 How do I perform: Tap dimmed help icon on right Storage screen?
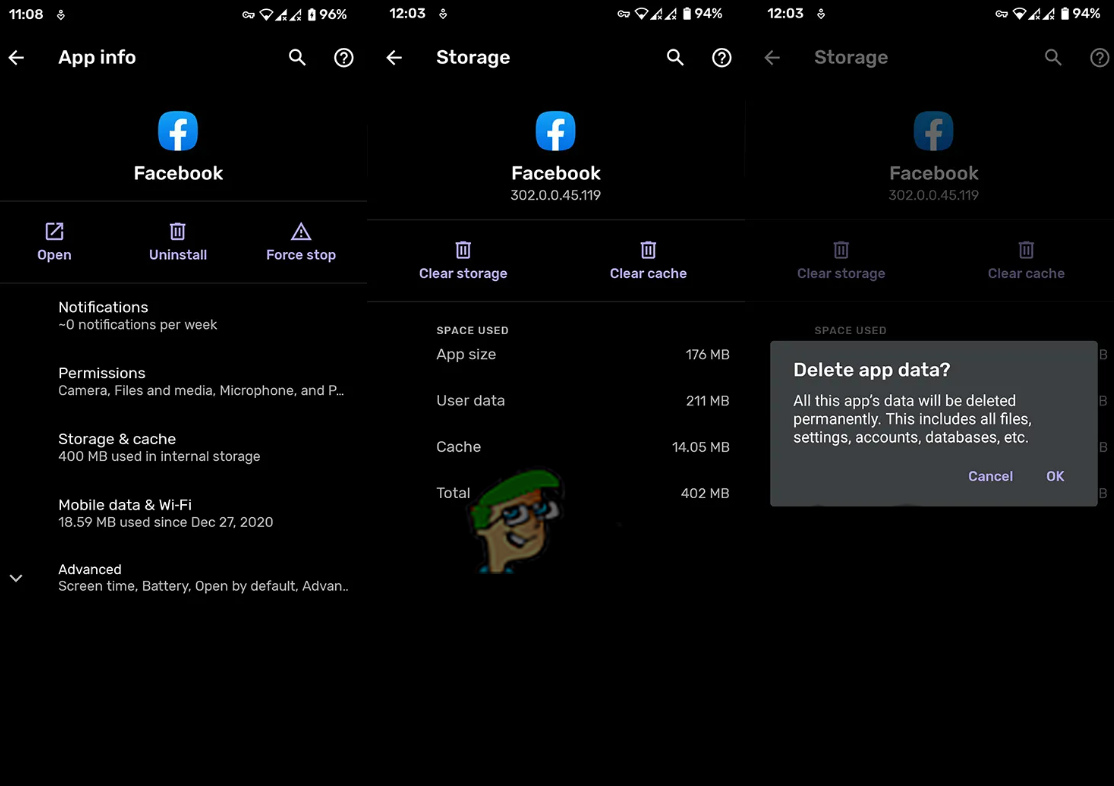(x=1100, y=58)
